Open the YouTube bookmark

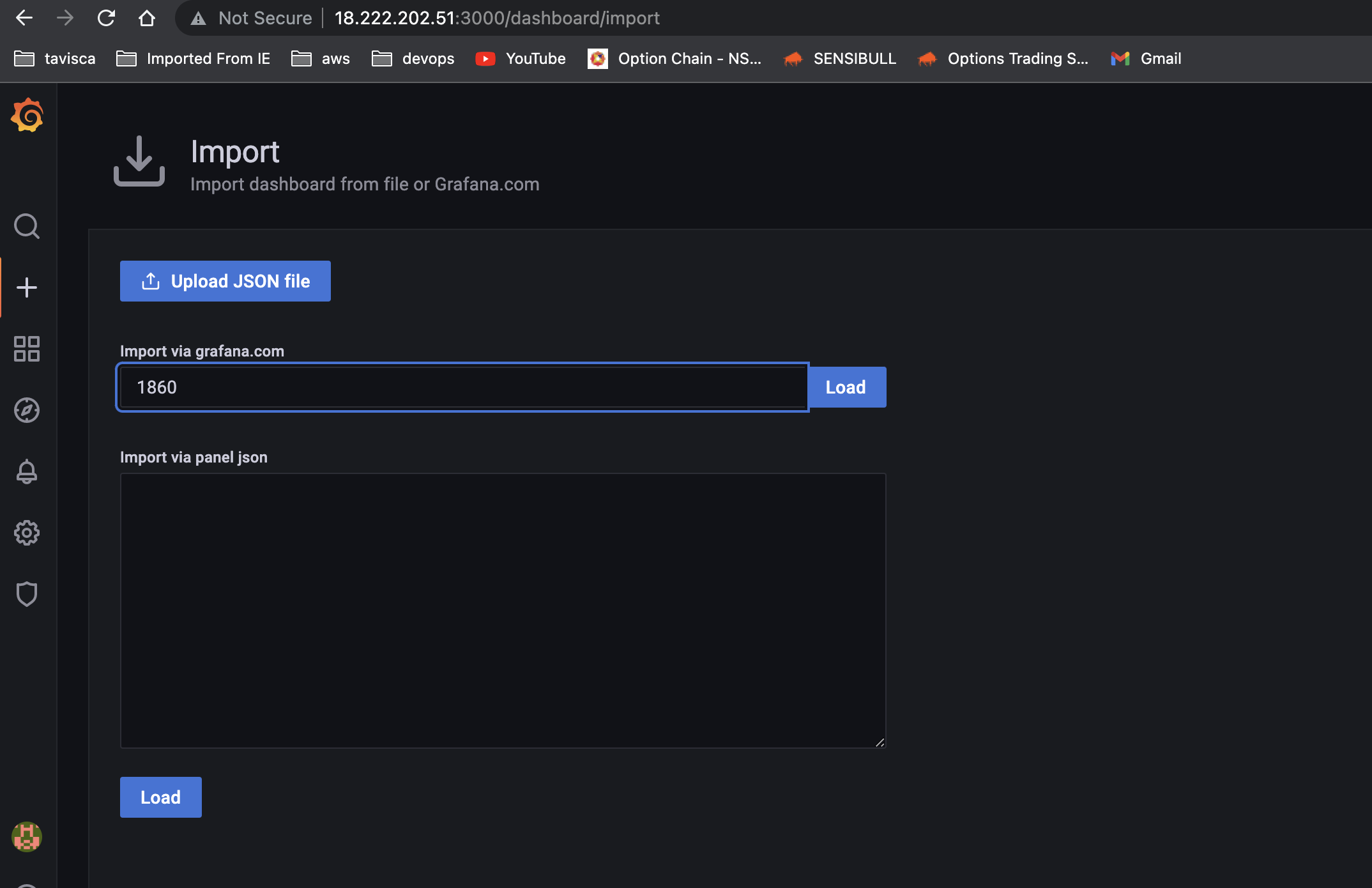[x=520, y=58]
